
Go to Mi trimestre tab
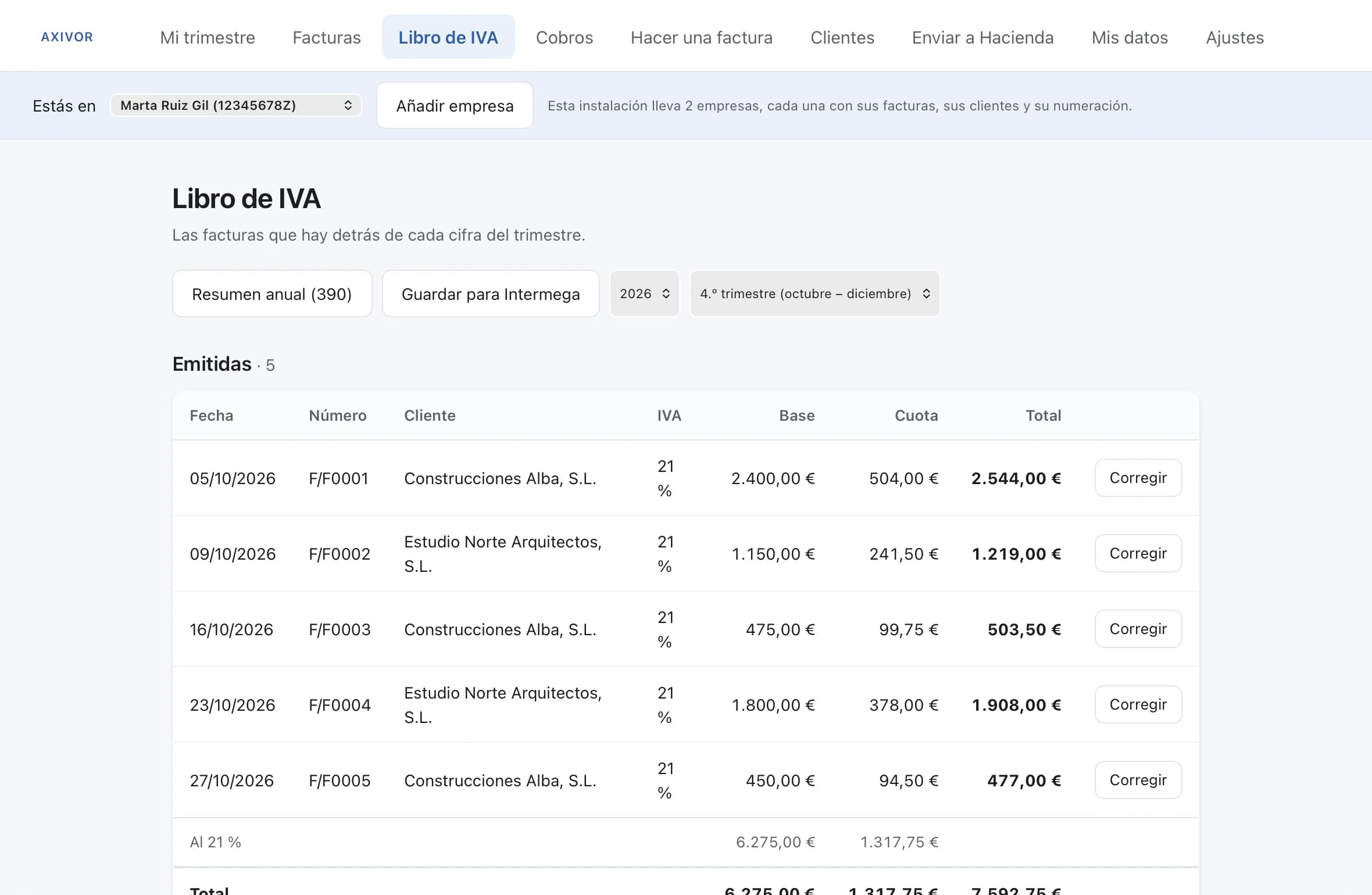208,37
